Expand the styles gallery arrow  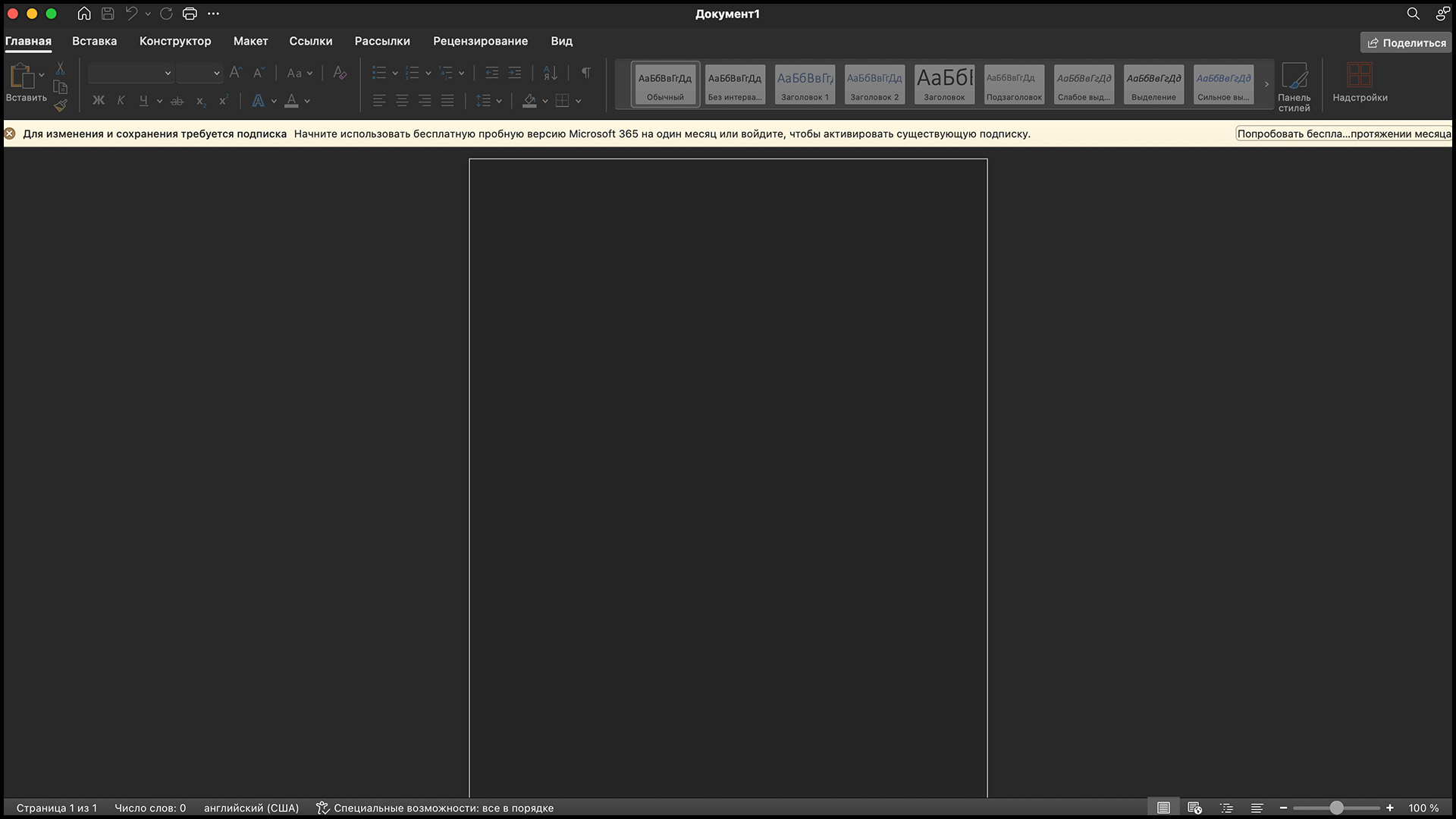pos(1266,84)
